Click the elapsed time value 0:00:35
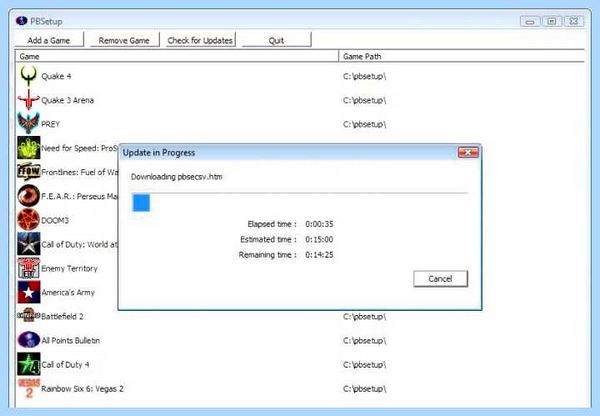 click(x=319, y=224)
